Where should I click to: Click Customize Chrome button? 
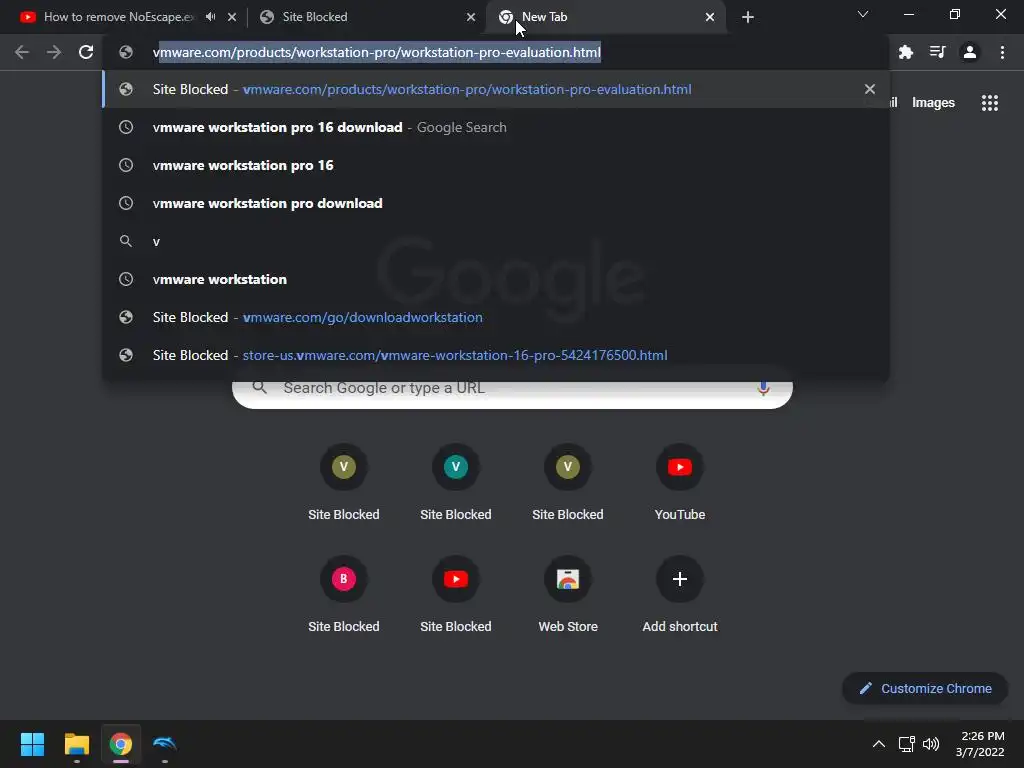925,688
